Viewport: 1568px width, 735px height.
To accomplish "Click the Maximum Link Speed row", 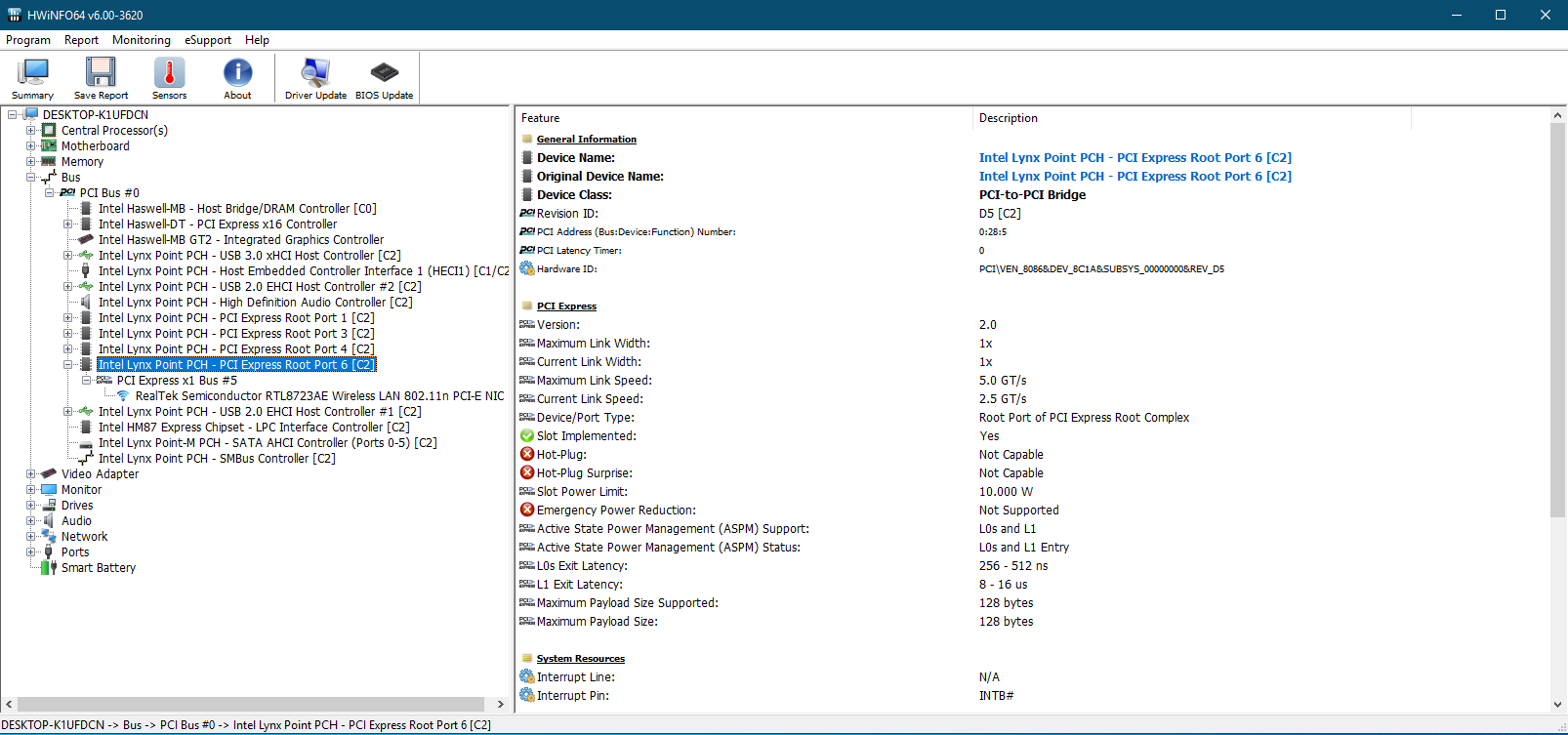I will tap(1032, 380).
